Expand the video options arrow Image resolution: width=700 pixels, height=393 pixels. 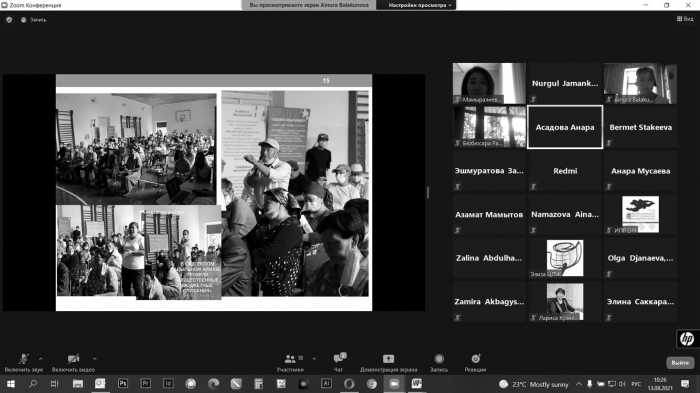pyautogui.click(x=95, y=359)
